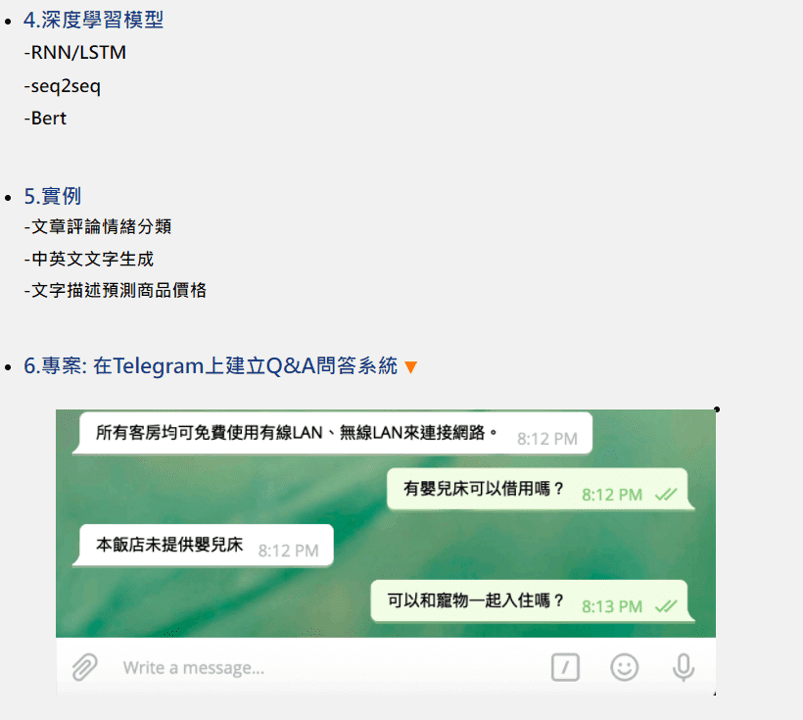This screenshot has height=720, width=803.
Task: Open the 5.實例 heading link
Action: click(x=52, y=196)
